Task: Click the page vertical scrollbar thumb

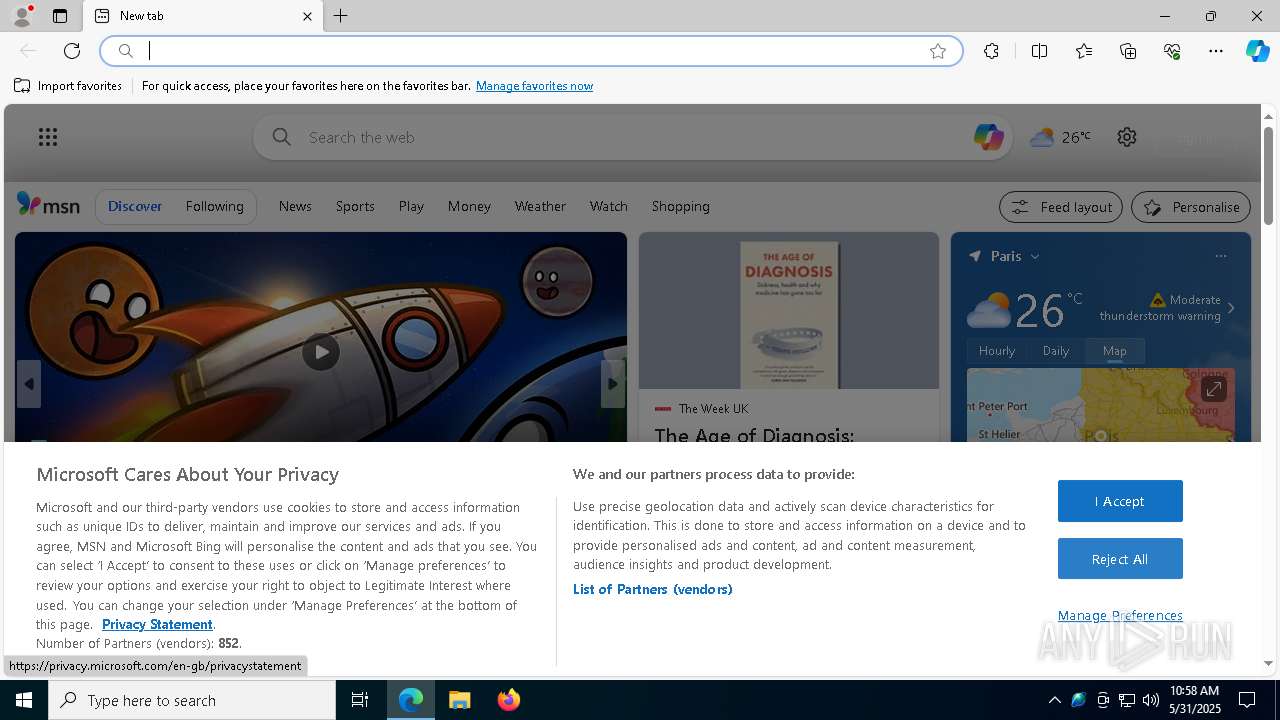Action: click(x=1268, y=176)
